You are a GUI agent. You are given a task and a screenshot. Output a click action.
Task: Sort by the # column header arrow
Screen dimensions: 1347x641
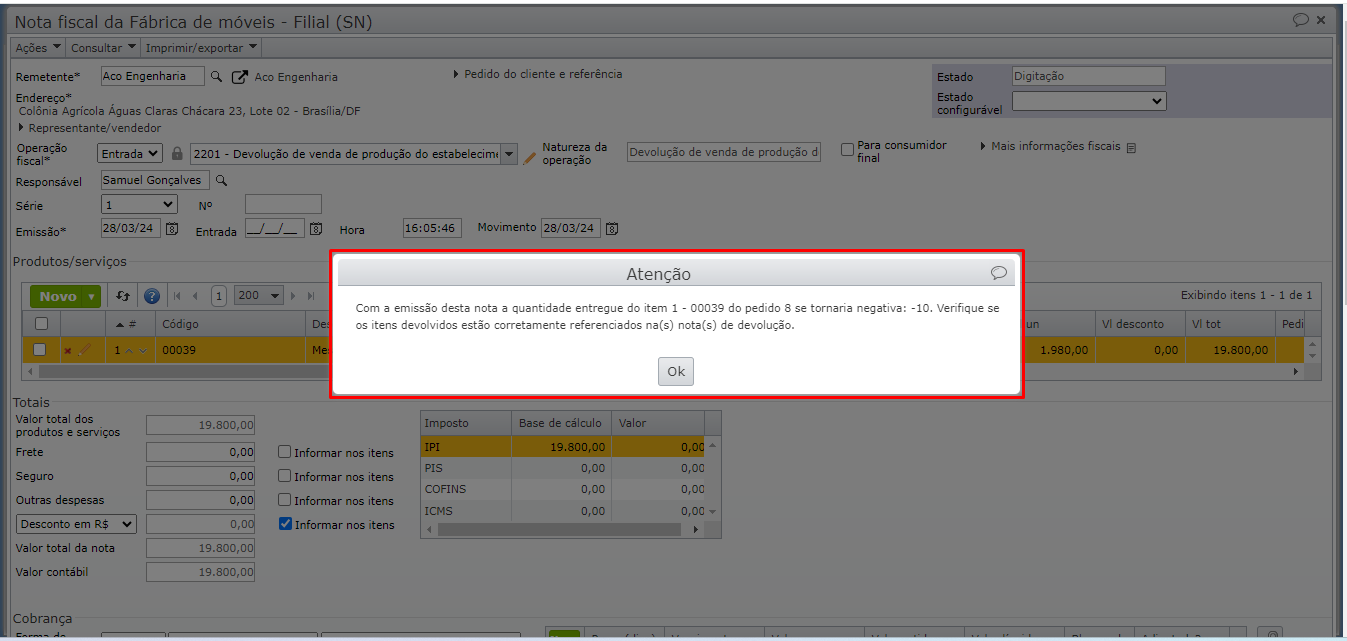pyautogui.click(x=121, y=324)
